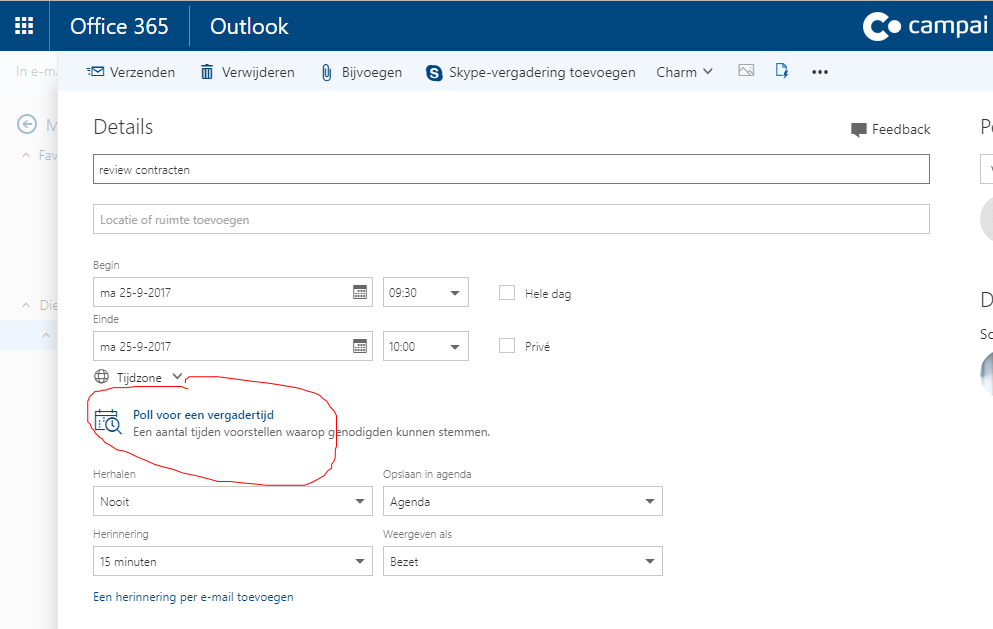
Task: Click the review contracten subject field
Action: coord(511,169)
